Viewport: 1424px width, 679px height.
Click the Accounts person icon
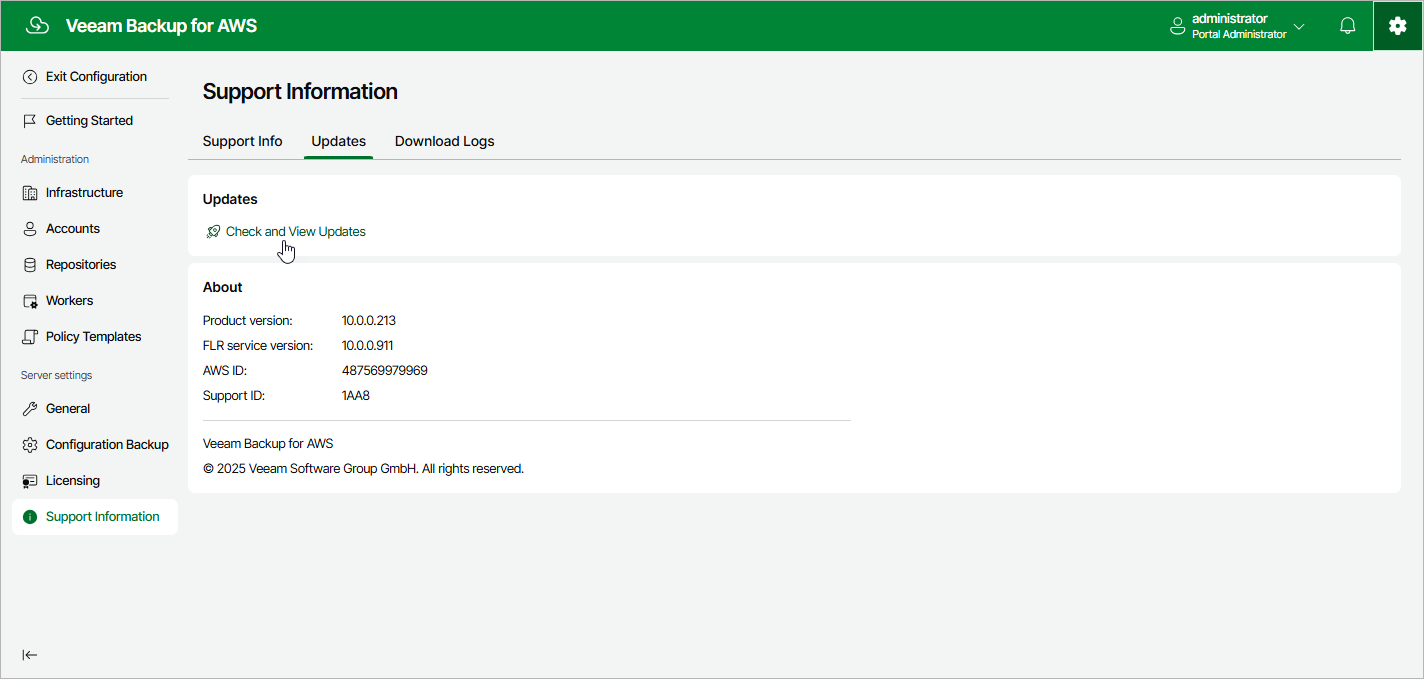pyautogui.click(x=30, y=229)
